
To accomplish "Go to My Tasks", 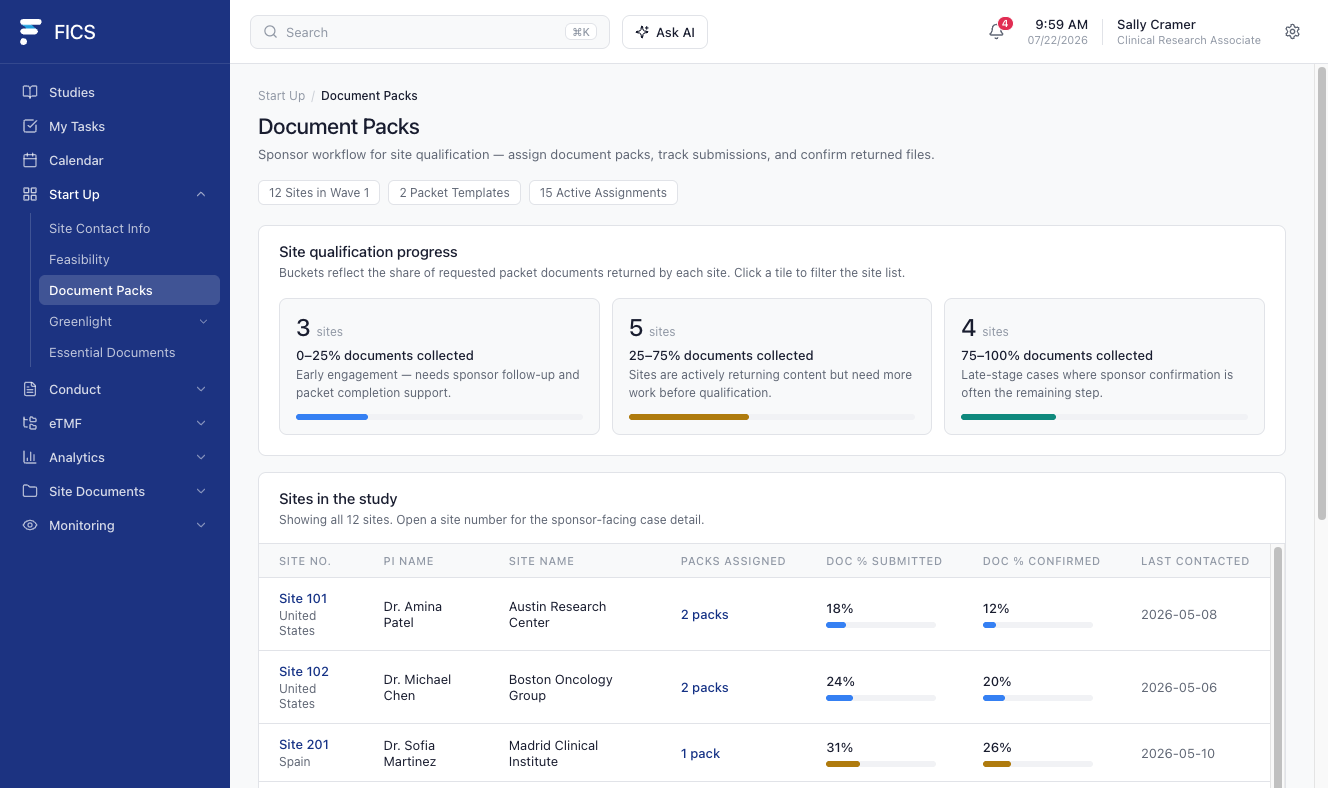I will coord(115,126).
